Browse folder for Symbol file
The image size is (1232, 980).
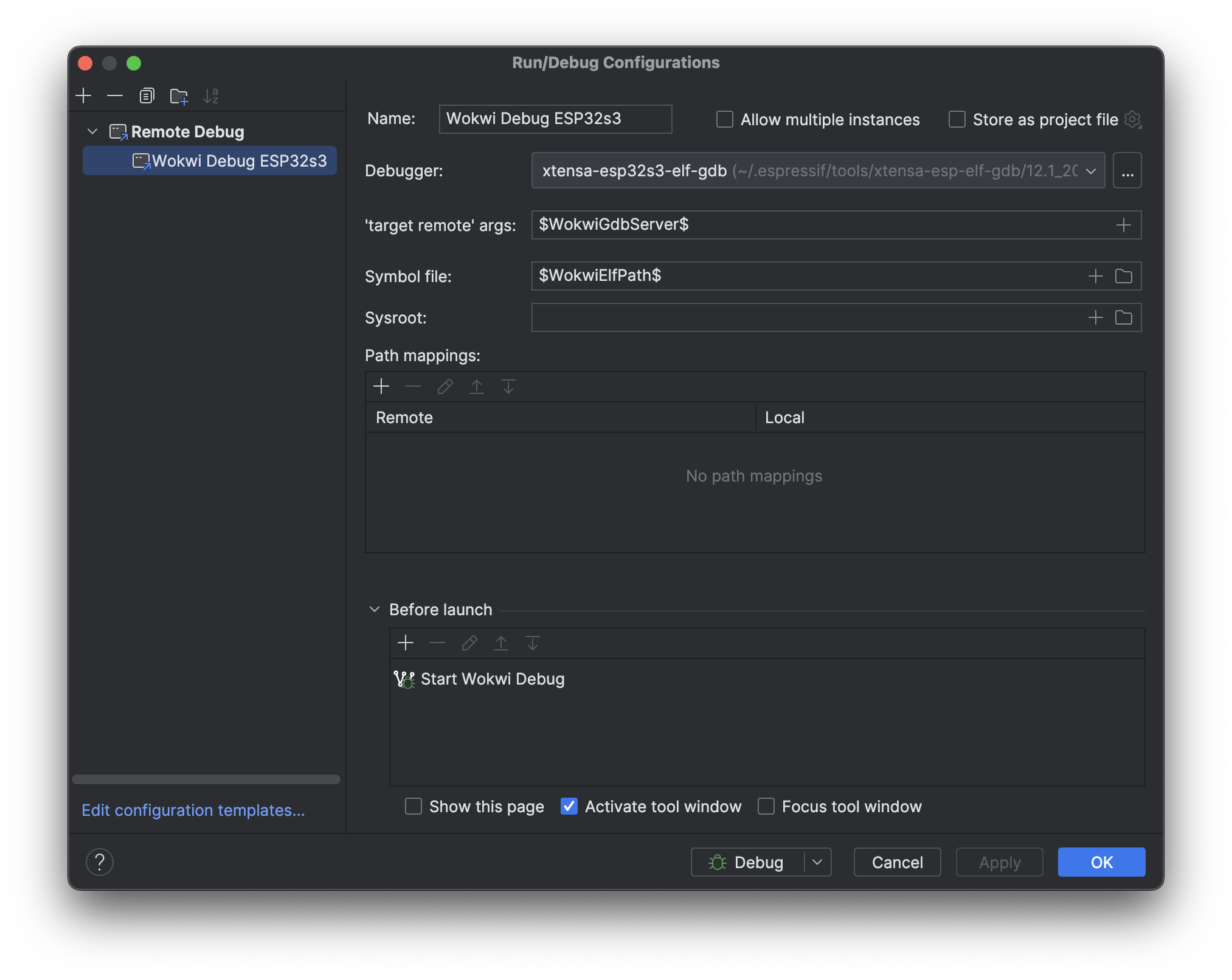point(1124,276)
